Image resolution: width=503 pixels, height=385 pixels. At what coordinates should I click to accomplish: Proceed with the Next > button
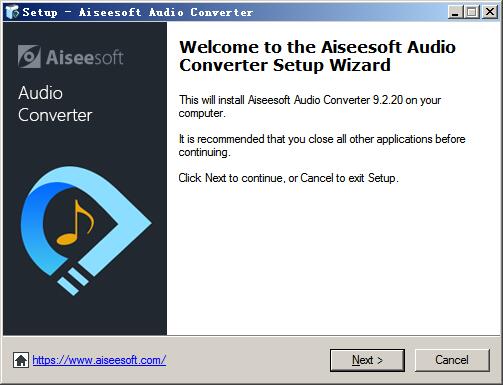[x=367, y=360]
